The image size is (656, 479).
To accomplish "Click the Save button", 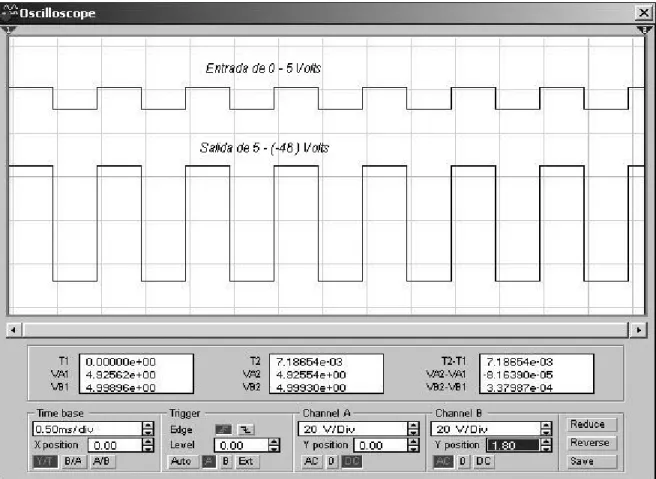I will click(592, 461).
